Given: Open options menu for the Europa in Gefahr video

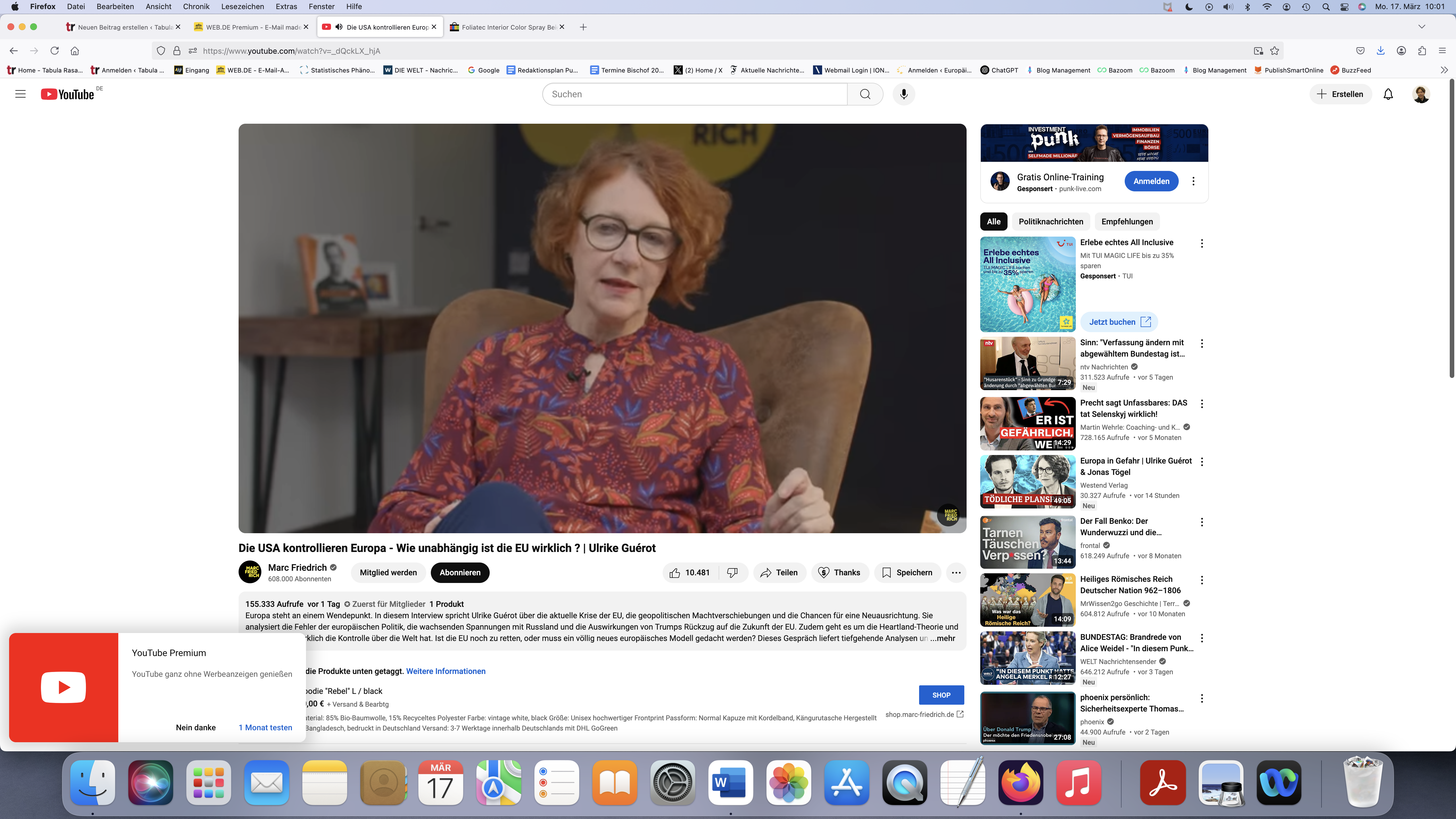Looking at the screenshot, I should (1202, 462).
